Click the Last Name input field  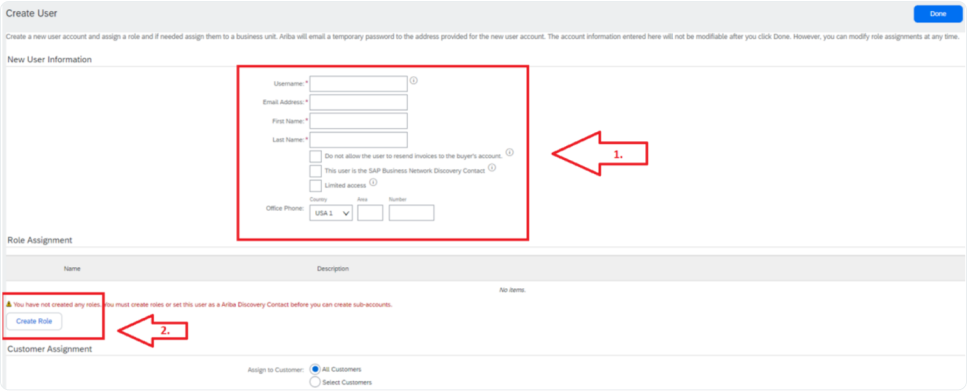point(358,140)
